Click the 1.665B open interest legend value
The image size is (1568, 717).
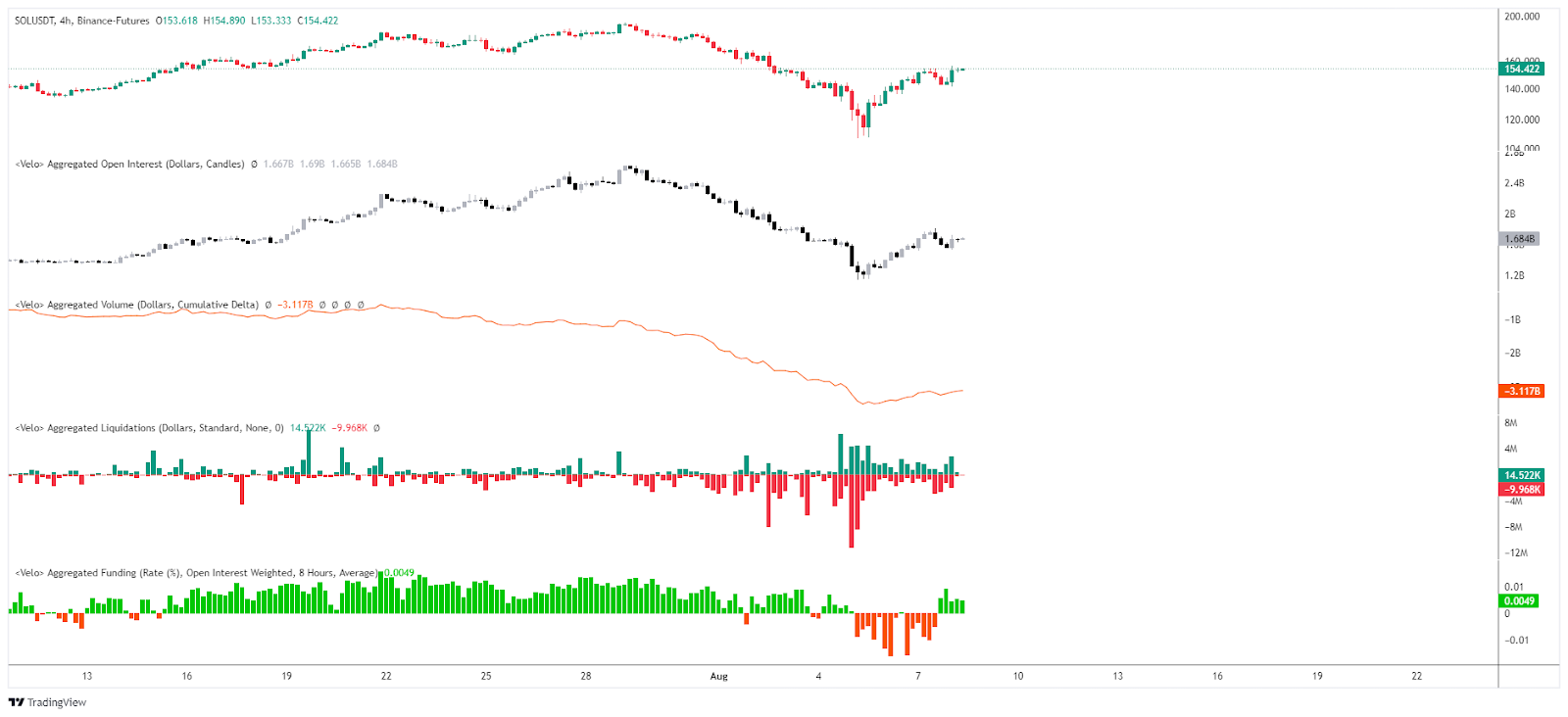[346, 165]
